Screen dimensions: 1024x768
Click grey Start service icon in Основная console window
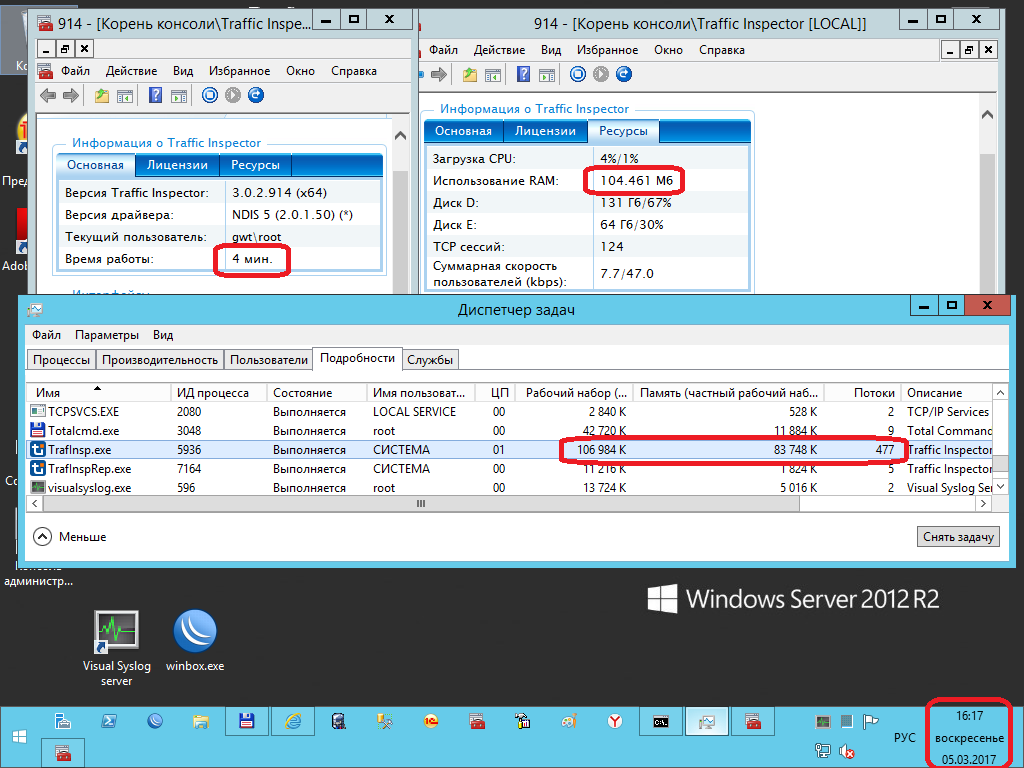pos(233,95)
